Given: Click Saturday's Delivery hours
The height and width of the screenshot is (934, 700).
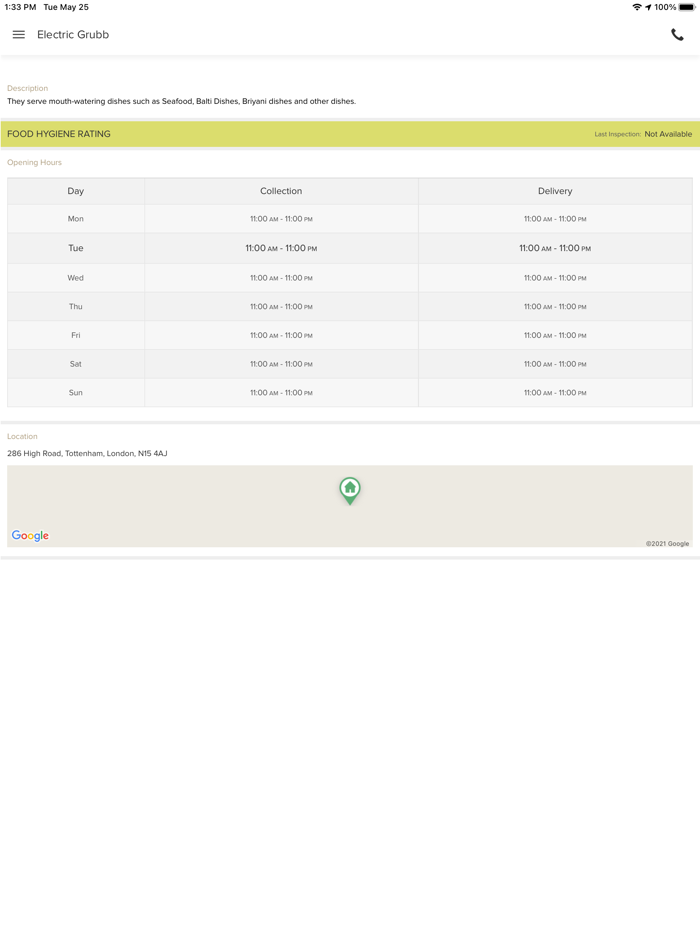Looking at the screenshot, I should point(555,363).
